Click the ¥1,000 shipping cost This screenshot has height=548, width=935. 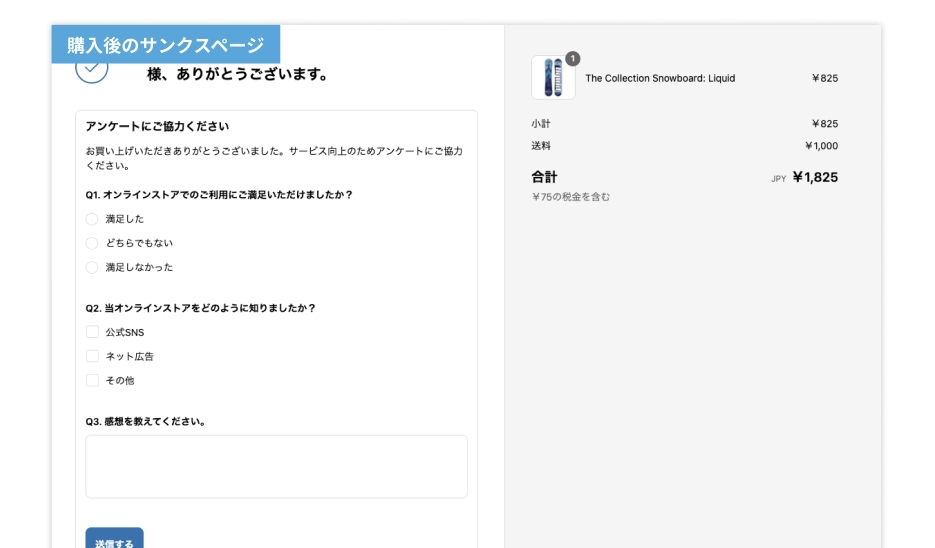click(x=821, y=146)
